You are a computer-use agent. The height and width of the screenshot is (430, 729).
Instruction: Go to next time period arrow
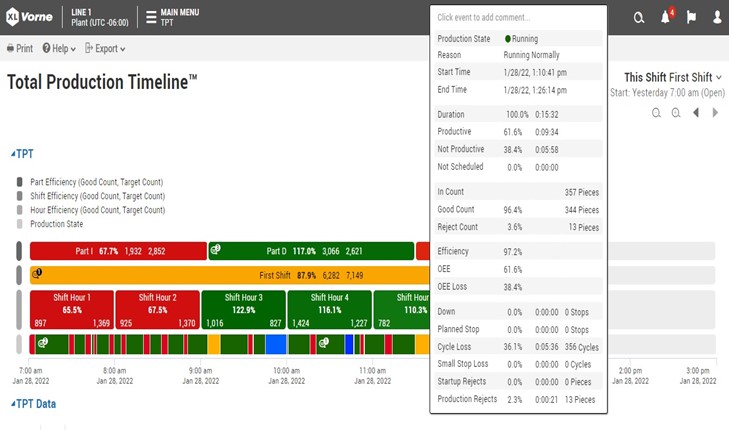(x=715, y=113)
